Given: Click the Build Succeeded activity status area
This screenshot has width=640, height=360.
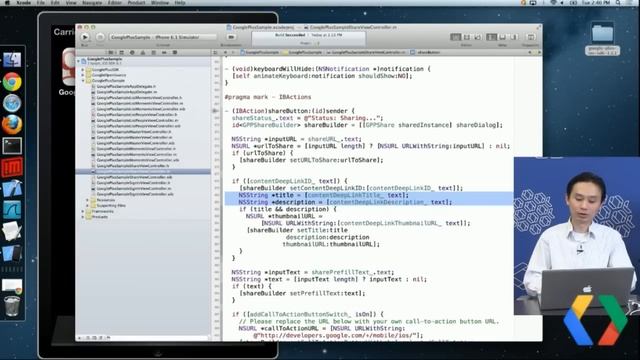Looking at the screenshot, I should click(x=309, y=39).
